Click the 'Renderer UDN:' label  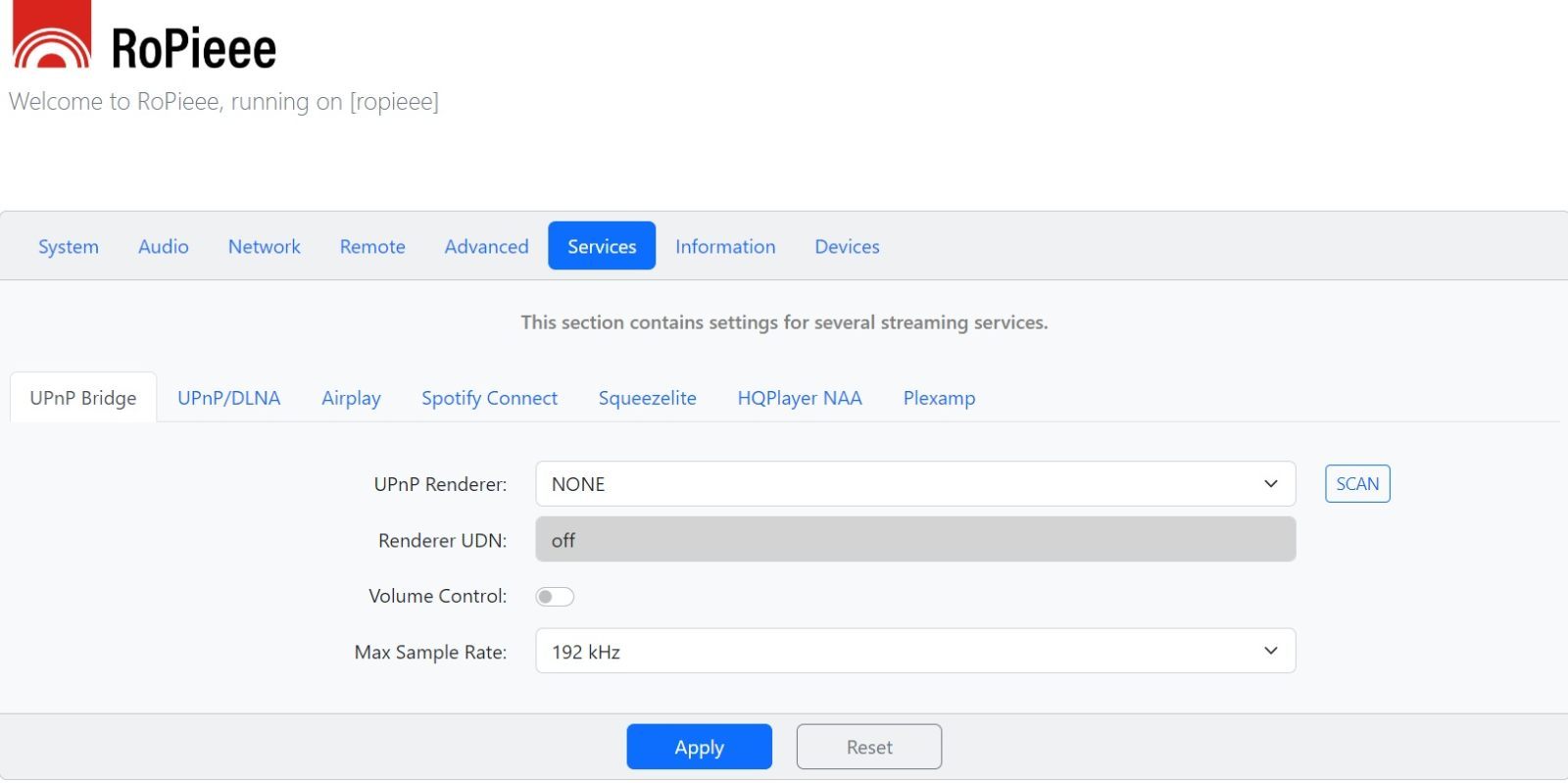click(442, 540)
